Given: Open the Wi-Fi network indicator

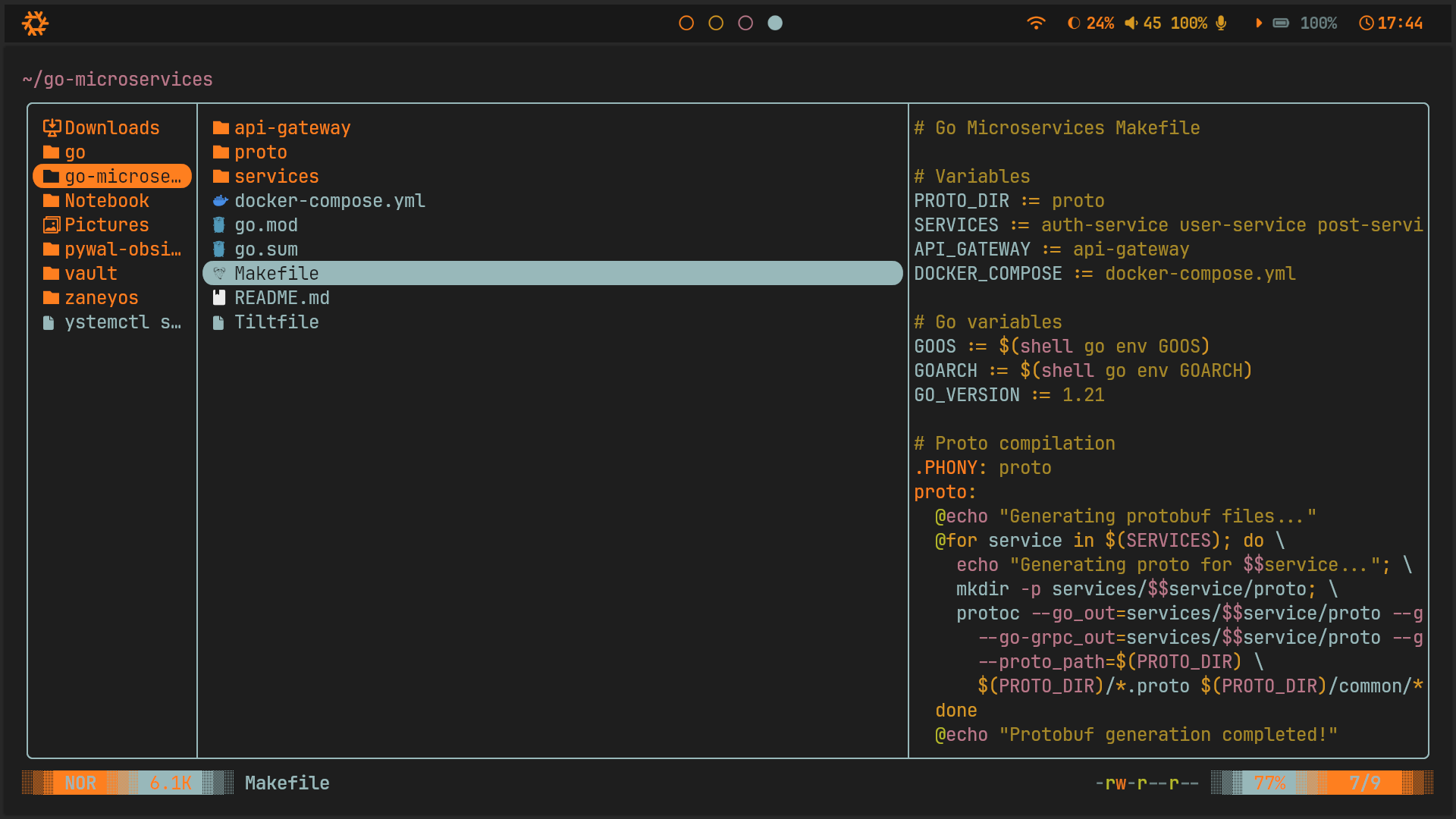Looking at the screenshot, I should [x=1036, y=24].
